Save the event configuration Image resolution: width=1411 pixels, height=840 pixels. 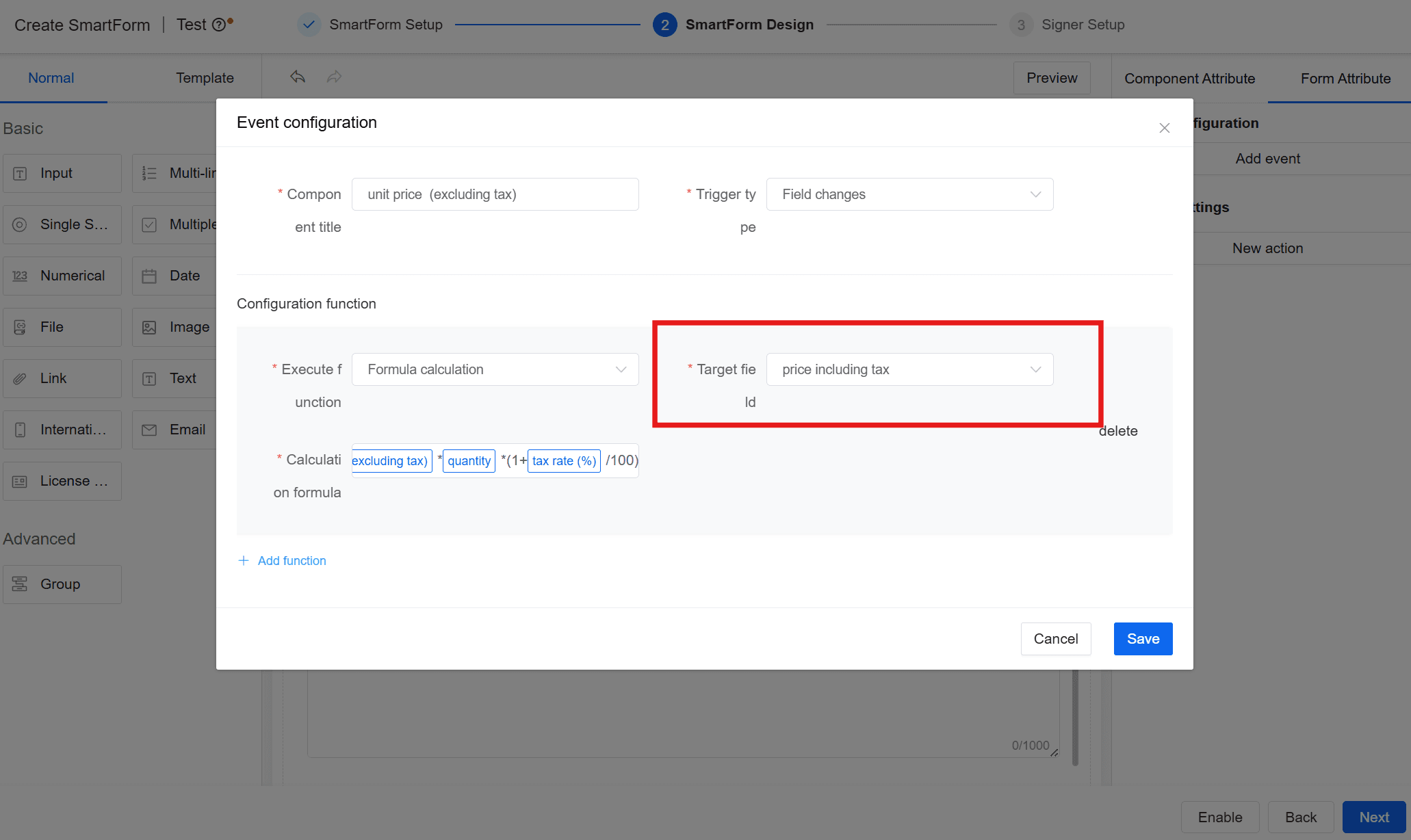1143,639
